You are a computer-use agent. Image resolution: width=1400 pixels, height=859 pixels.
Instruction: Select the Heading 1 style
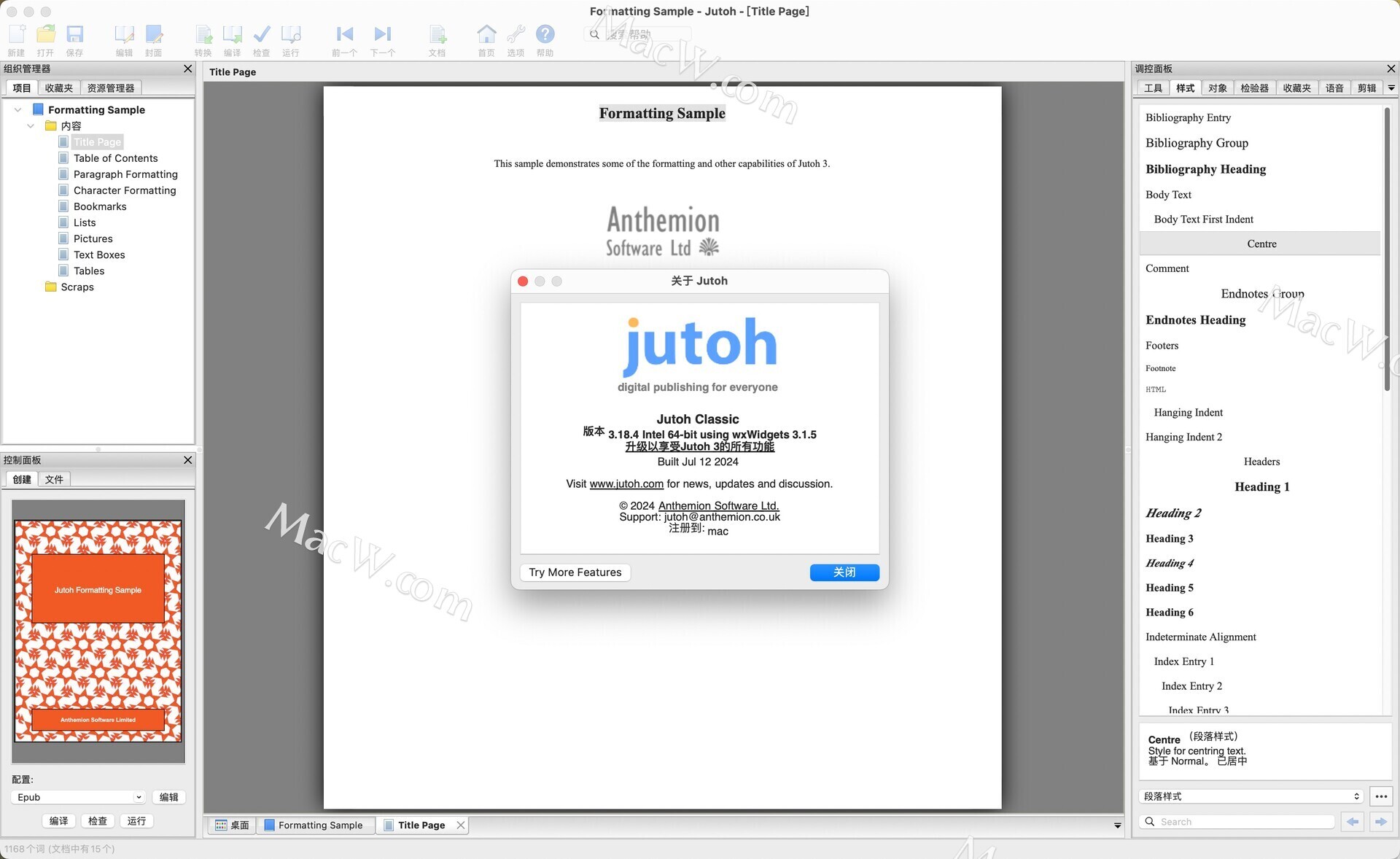click(x=1260, y=487)
